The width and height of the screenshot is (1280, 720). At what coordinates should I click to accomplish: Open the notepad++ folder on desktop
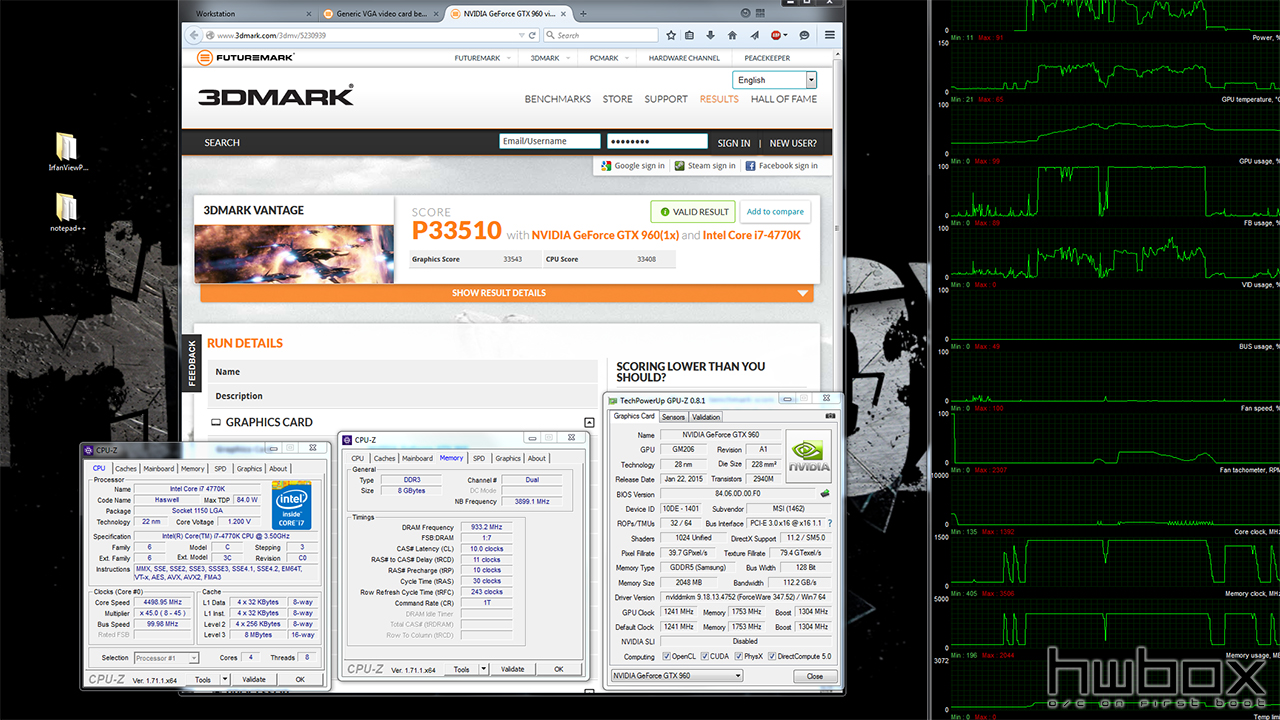68,212
